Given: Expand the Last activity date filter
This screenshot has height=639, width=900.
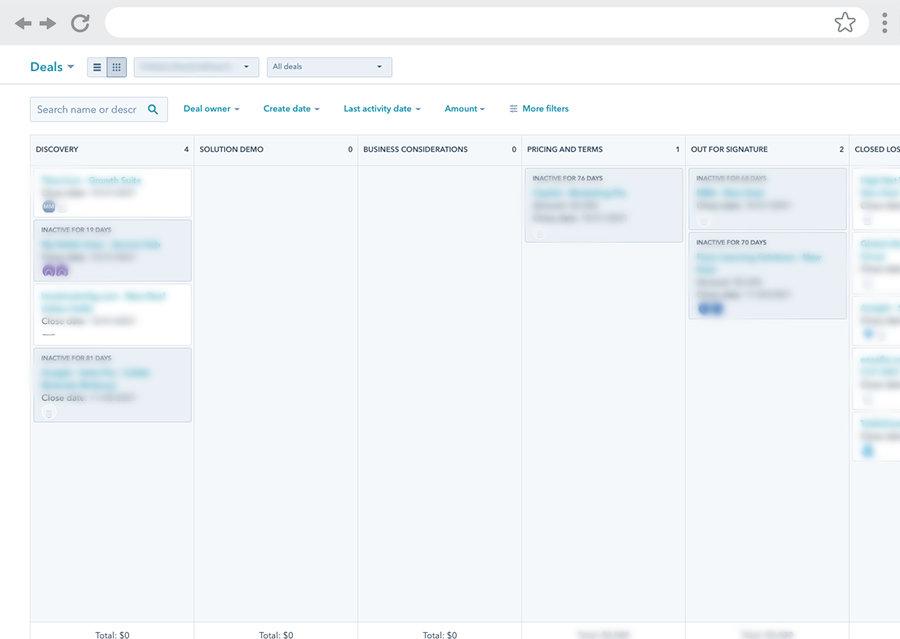Looking at the screenshot, I should coord(382,109).
